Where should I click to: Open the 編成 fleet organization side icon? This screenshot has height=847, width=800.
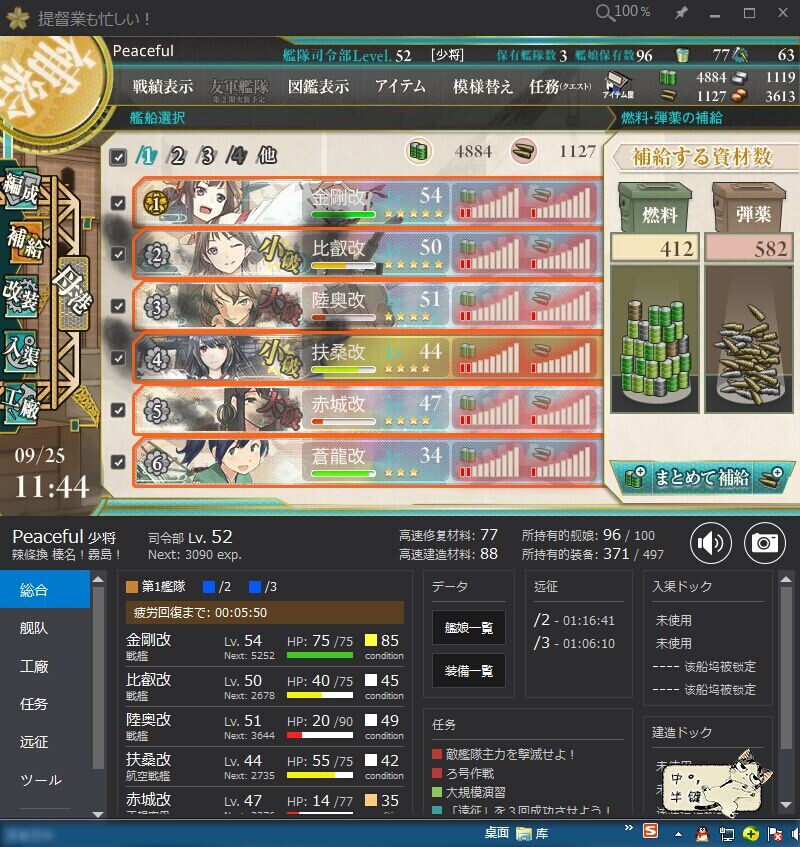pos(21,189)
